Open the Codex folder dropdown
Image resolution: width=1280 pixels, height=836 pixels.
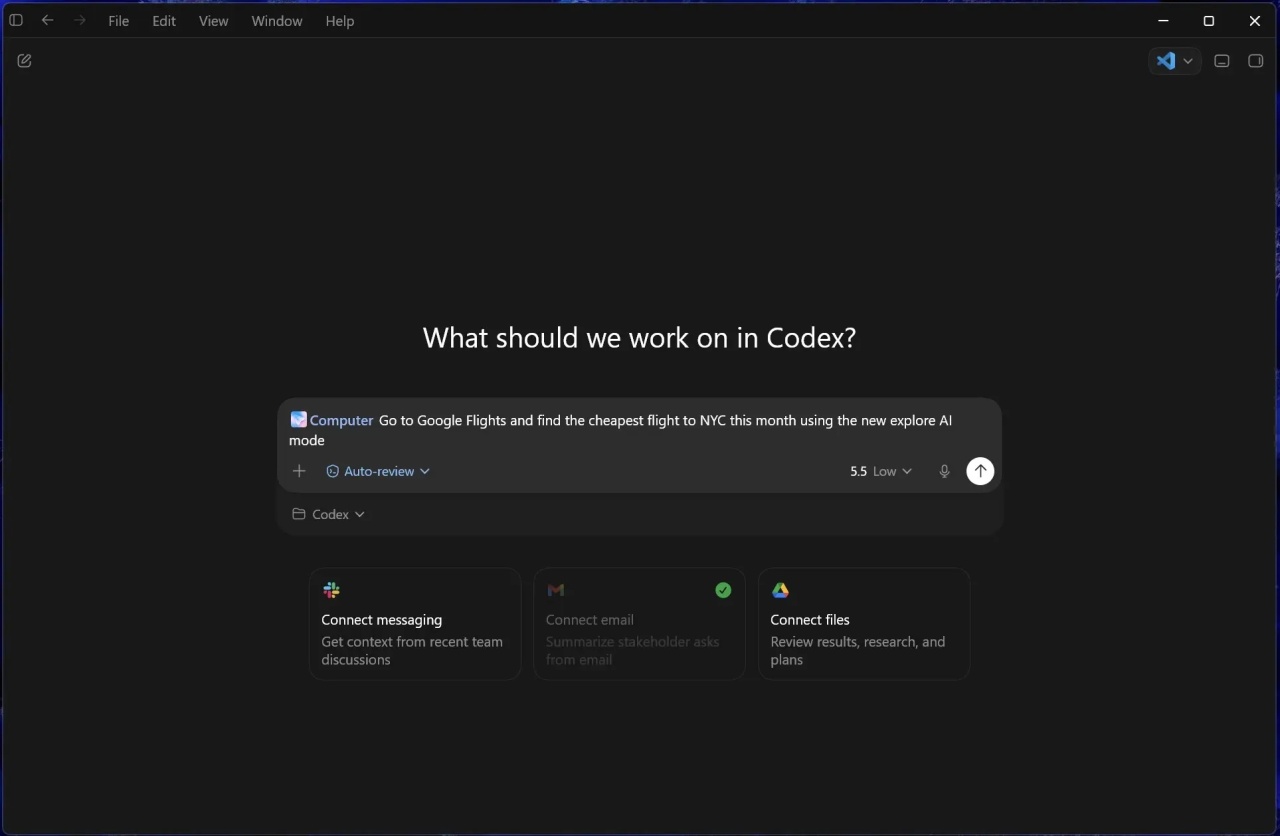(329, 514)
